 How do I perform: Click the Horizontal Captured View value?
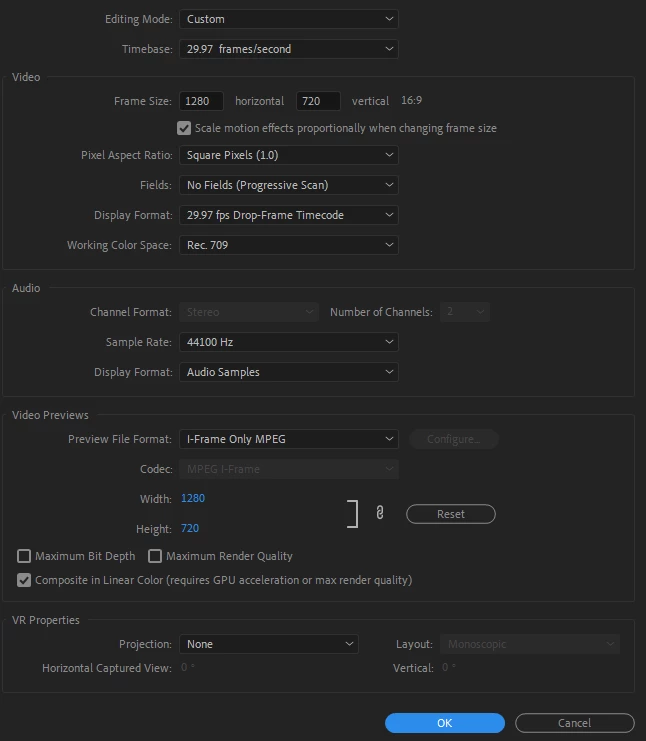point(188,667)
